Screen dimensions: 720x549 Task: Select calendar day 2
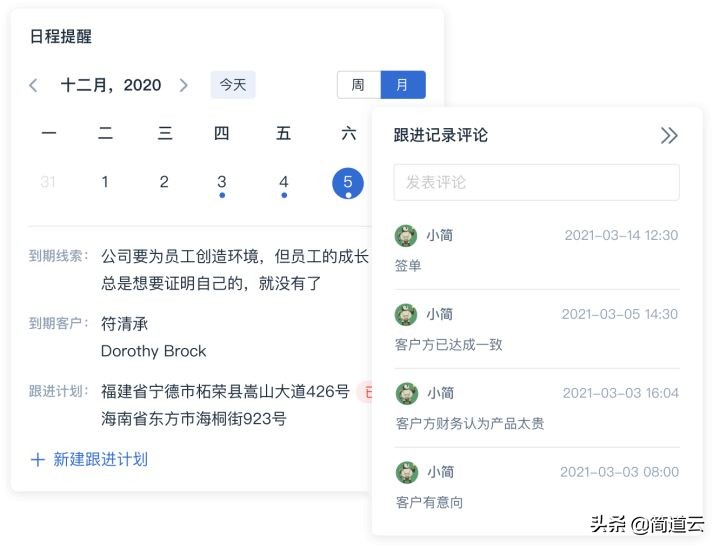click(164, 182)
